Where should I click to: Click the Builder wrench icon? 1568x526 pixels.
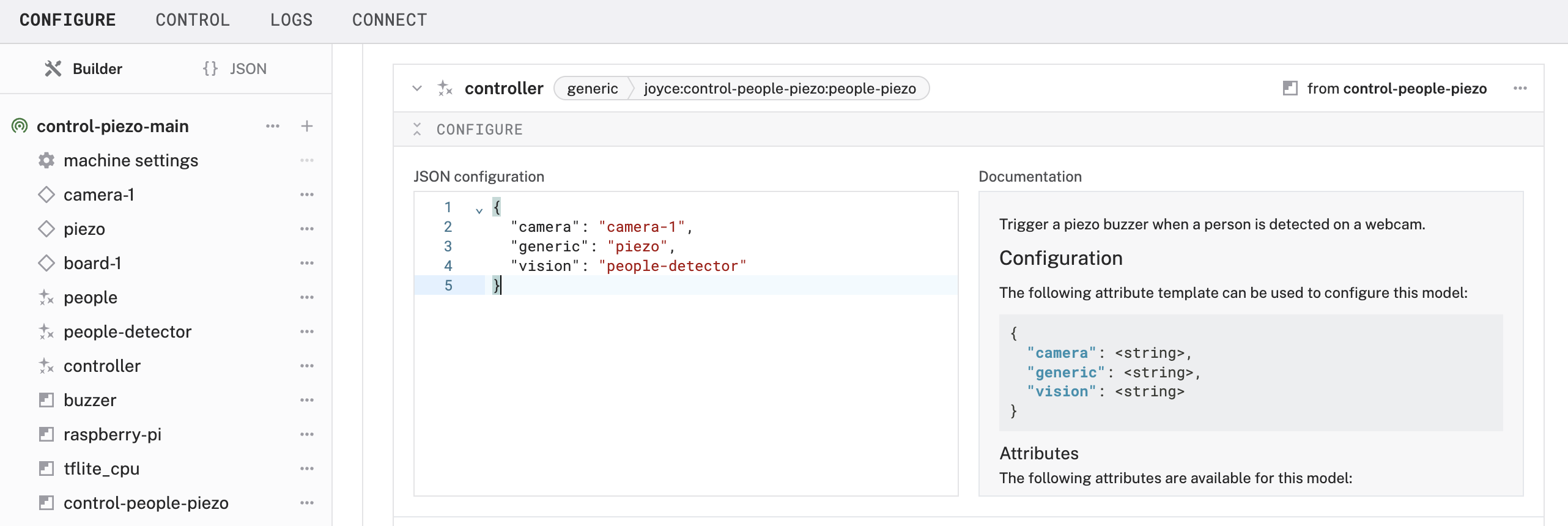(x=53, y=69)
